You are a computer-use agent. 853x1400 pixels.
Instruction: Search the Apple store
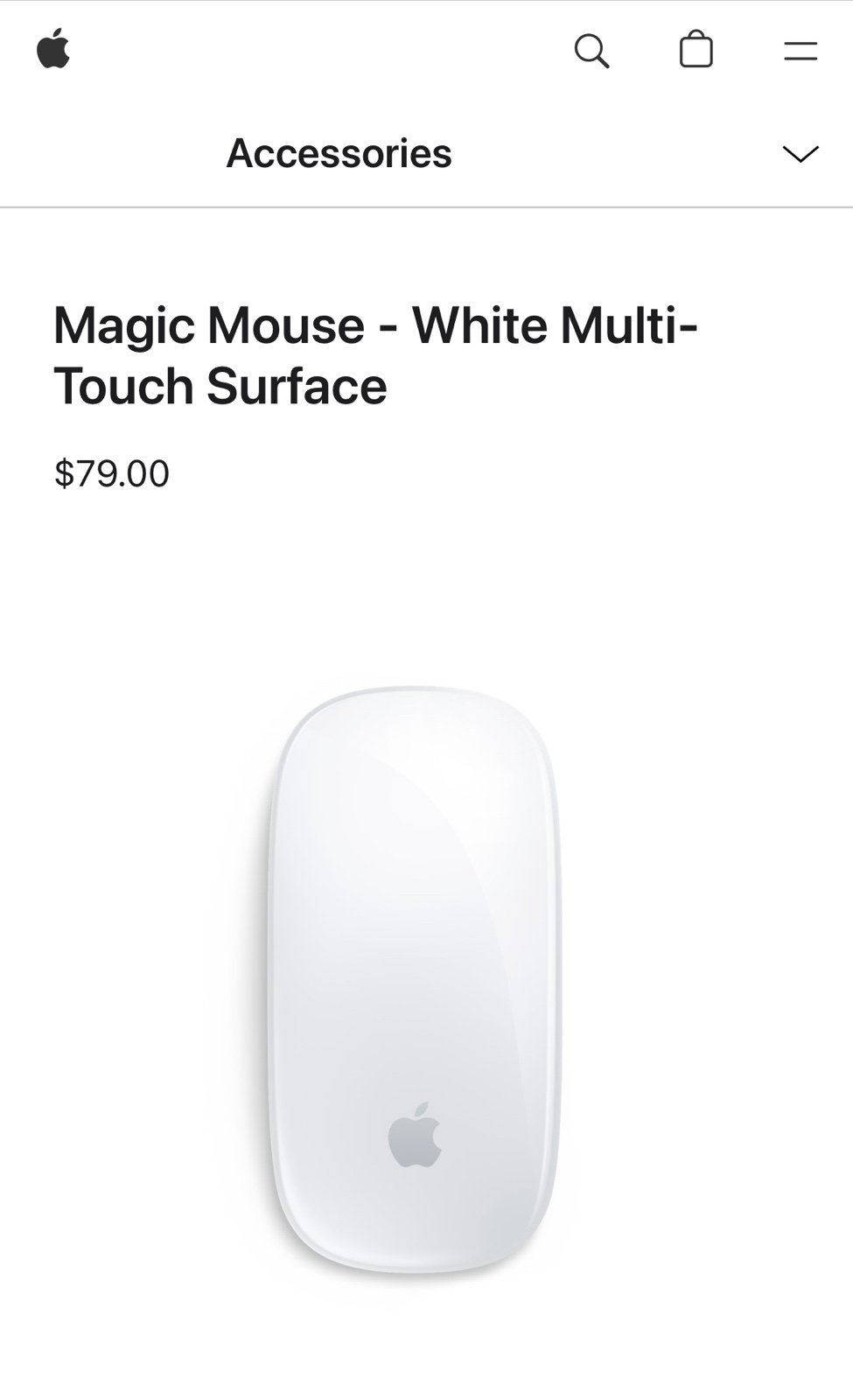click(591, 51)
